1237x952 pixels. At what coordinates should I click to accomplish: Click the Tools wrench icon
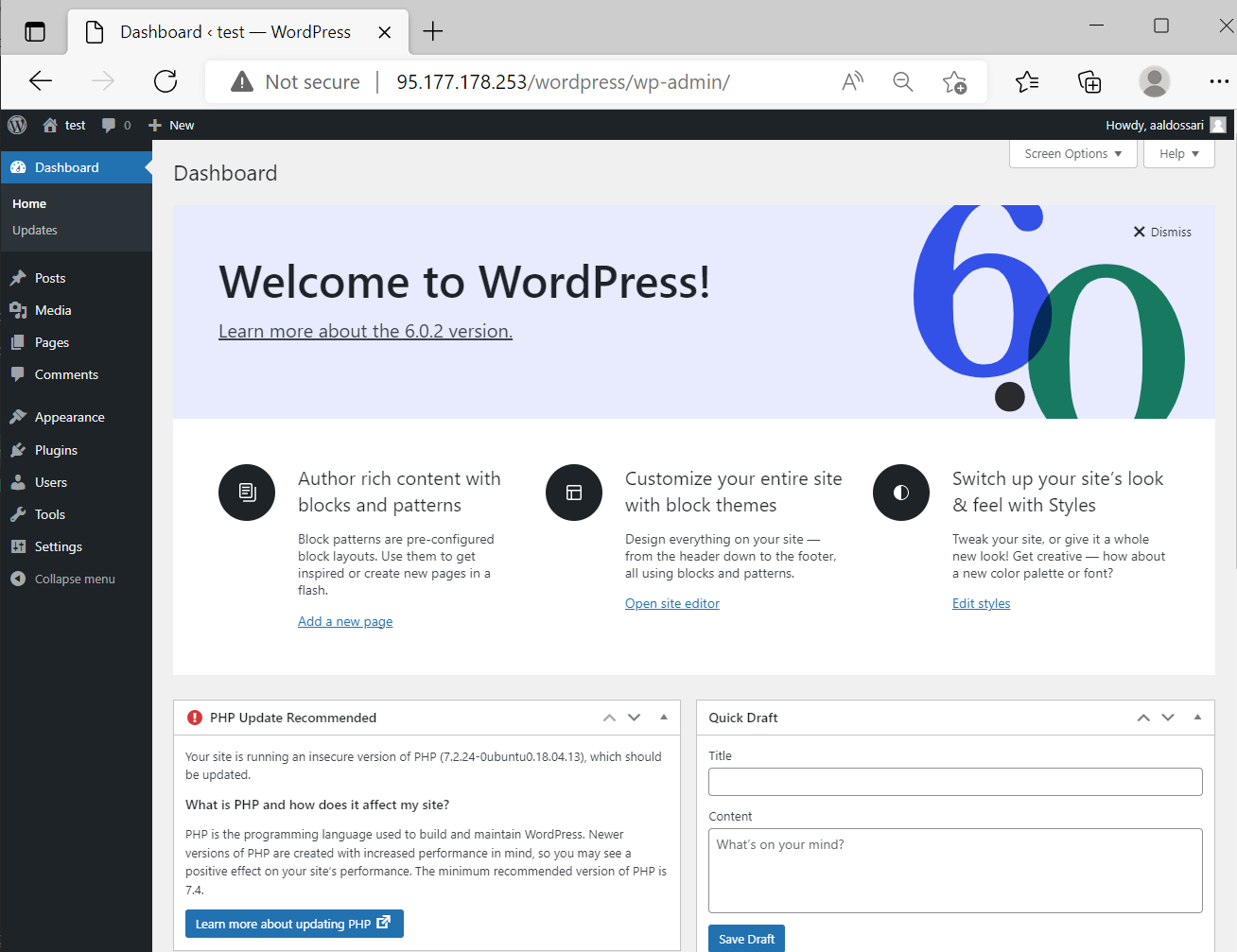pyautogui.click(x=18, y=514)
